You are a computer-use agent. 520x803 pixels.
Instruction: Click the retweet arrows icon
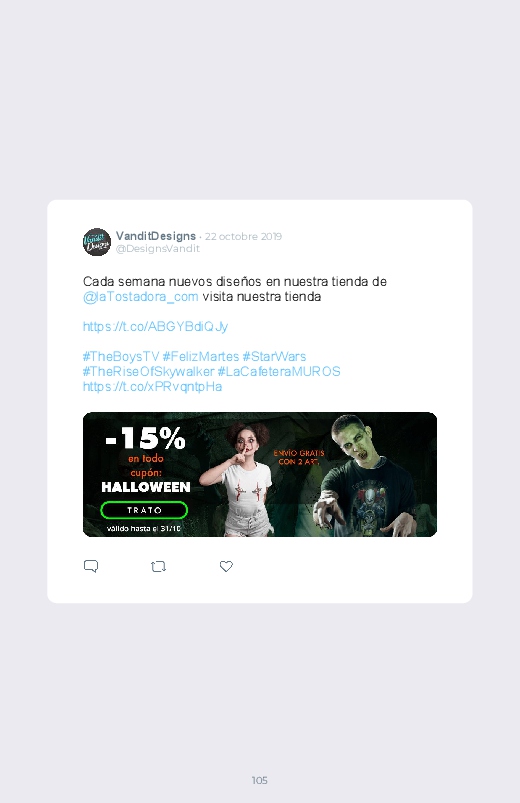tap(158, 566)
